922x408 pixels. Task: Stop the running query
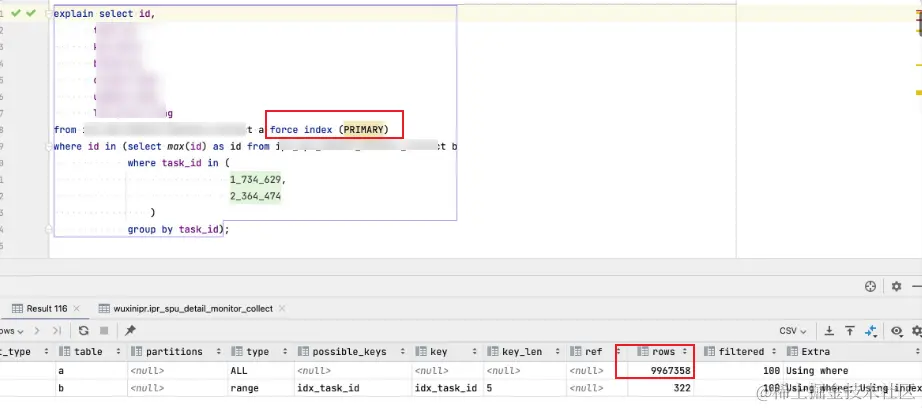click(x=103, y=331)
